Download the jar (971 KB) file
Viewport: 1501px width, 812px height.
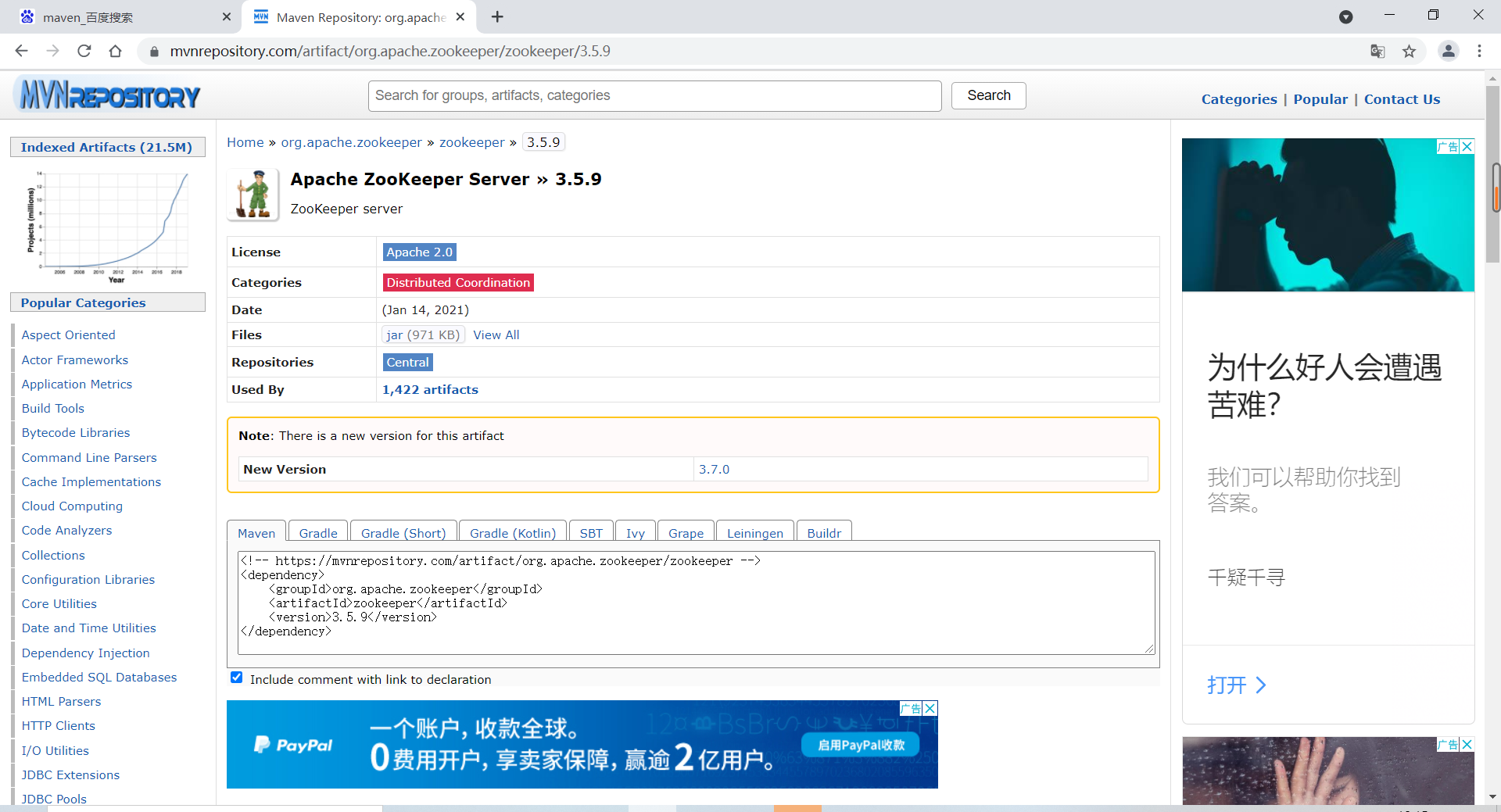(x=423, y=334)
